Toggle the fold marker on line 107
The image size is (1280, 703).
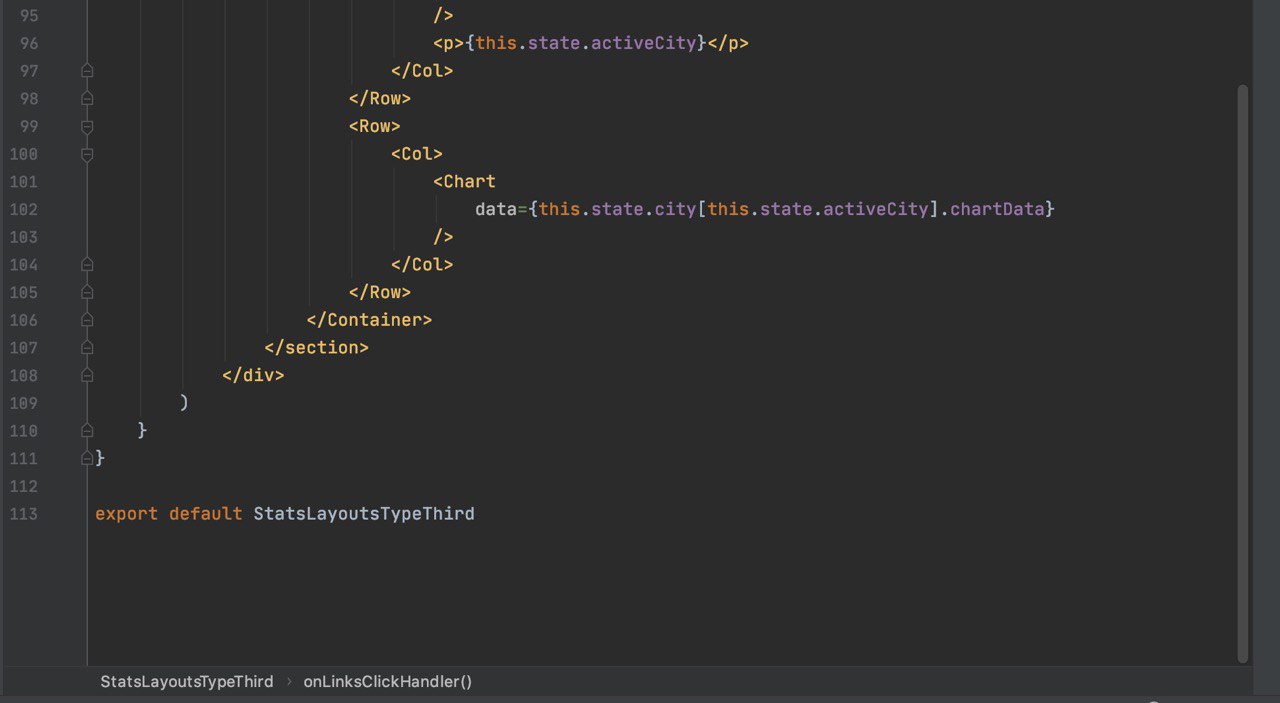point(87,348)
